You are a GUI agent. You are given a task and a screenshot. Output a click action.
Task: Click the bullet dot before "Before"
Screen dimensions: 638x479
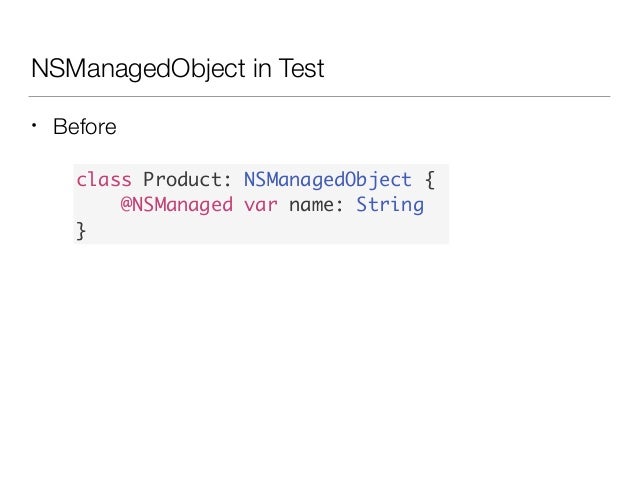pos(34,126)
